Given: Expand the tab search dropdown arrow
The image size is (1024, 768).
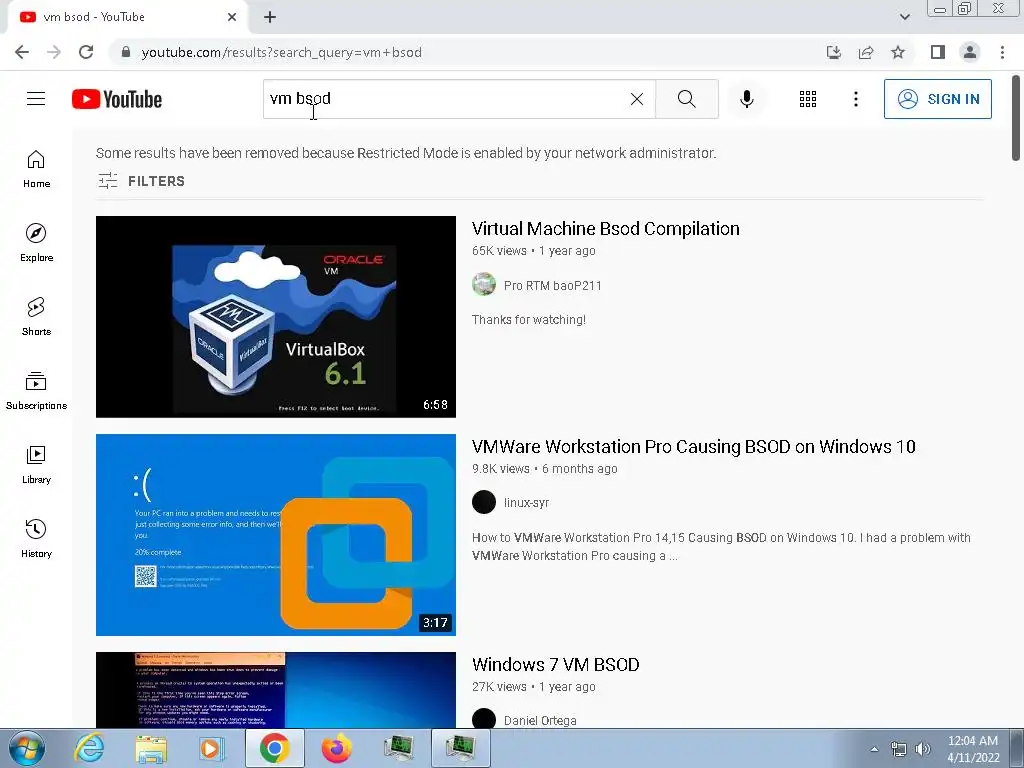Looking at the screenshot, I should 904,17.
